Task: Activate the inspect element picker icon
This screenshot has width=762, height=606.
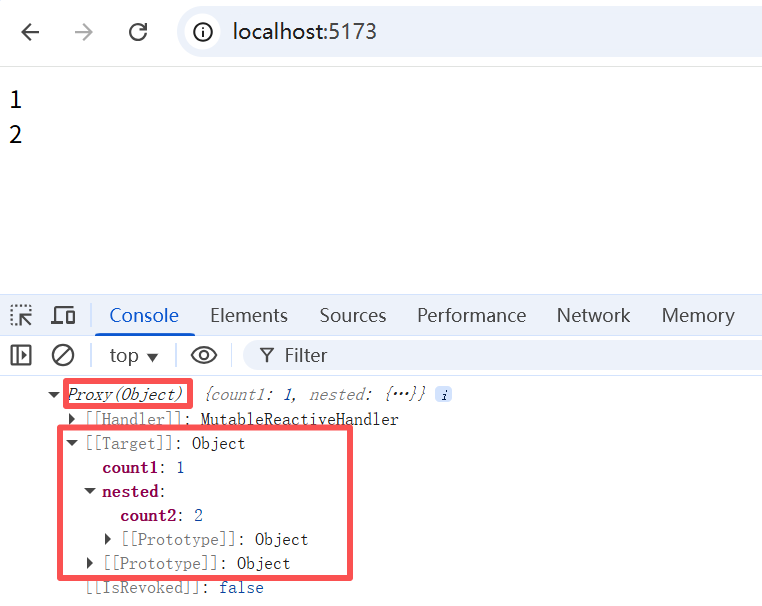Action: pos(21,315)
